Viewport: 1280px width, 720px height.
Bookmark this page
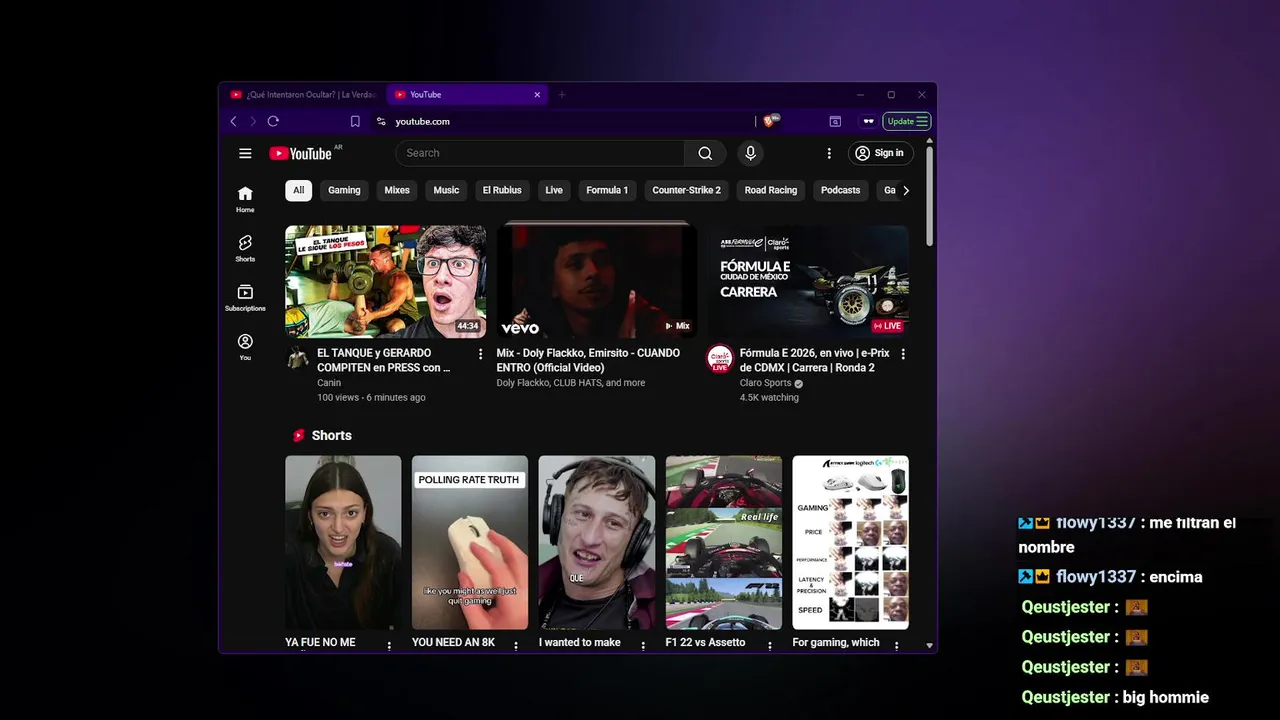pos(355,121)
